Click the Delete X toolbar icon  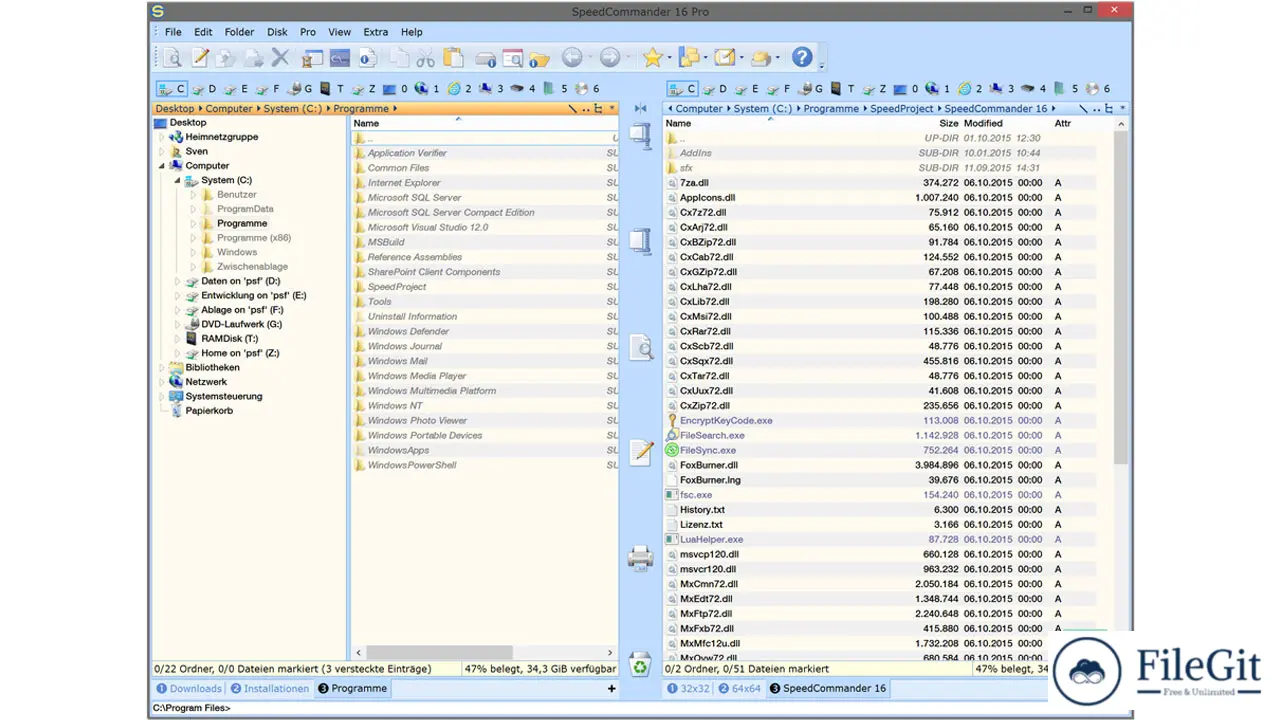(x=280, y=58)
